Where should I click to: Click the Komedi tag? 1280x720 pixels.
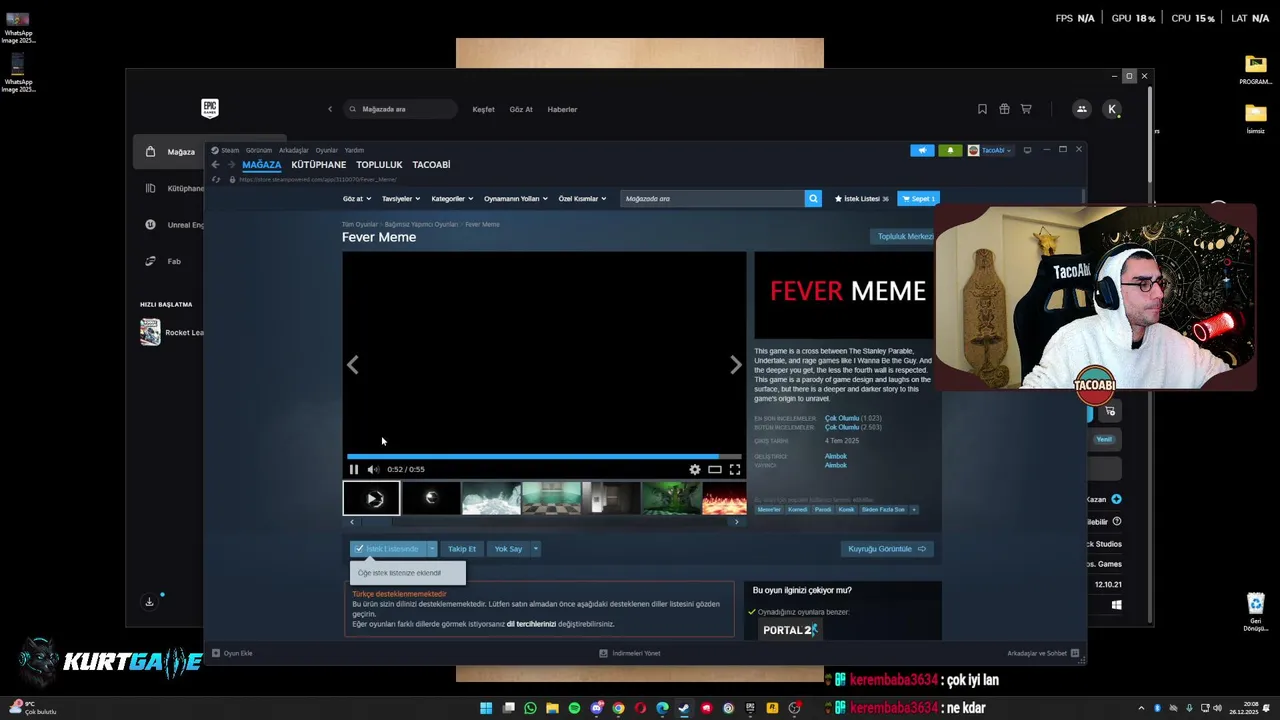(x=797, y=509)
